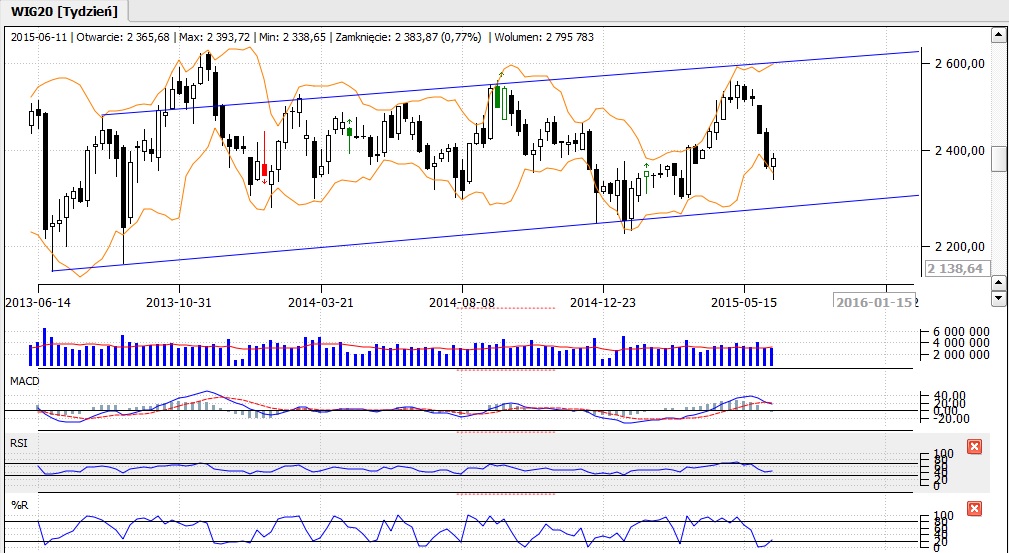
Task: Click the up arrow beside 2 138,64 label
Action: click(x=997, y=283)
